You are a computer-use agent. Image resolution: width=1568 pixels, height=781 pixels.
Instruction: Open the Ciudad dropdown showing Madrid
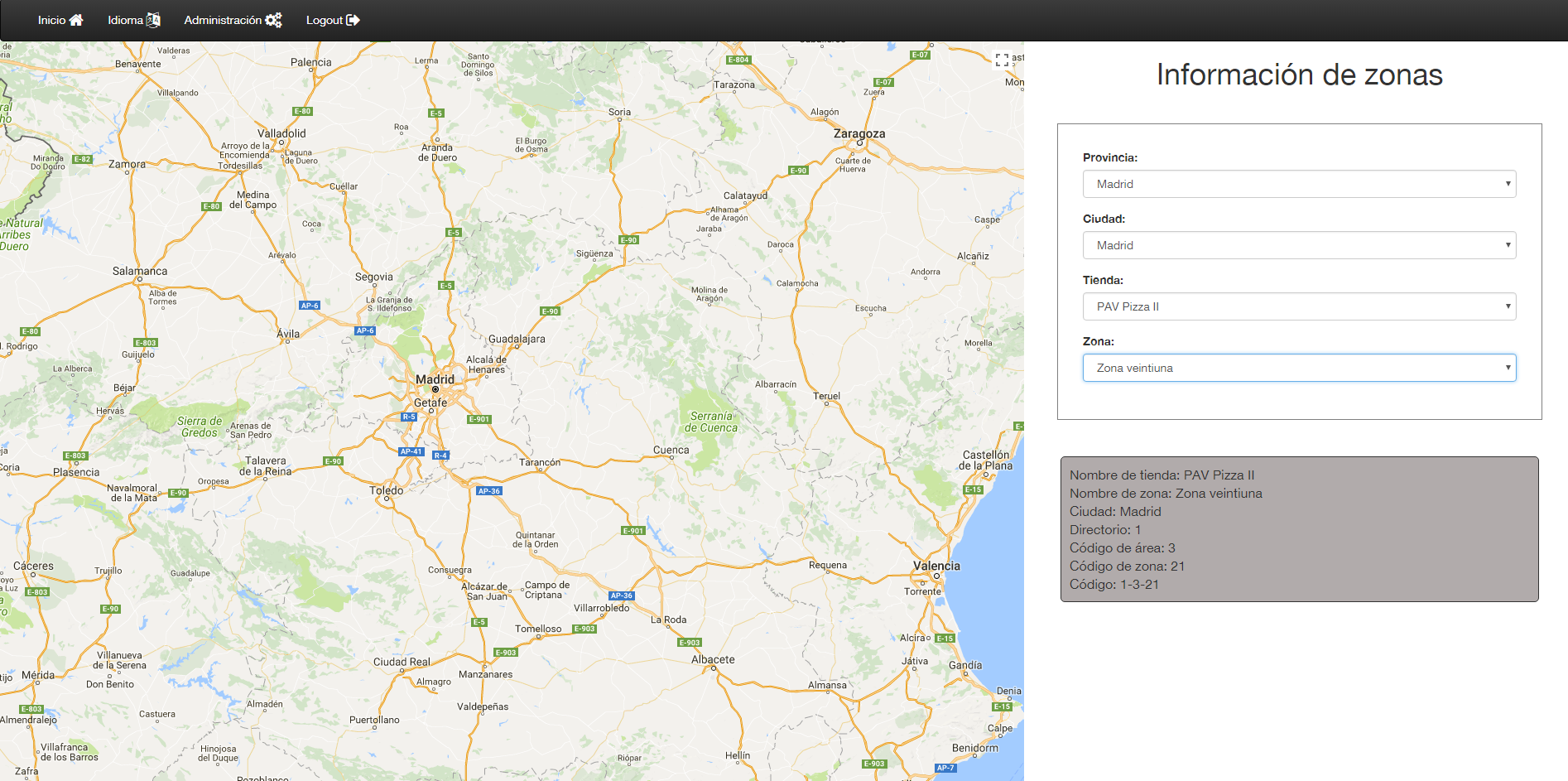(x=1299, y=245)
